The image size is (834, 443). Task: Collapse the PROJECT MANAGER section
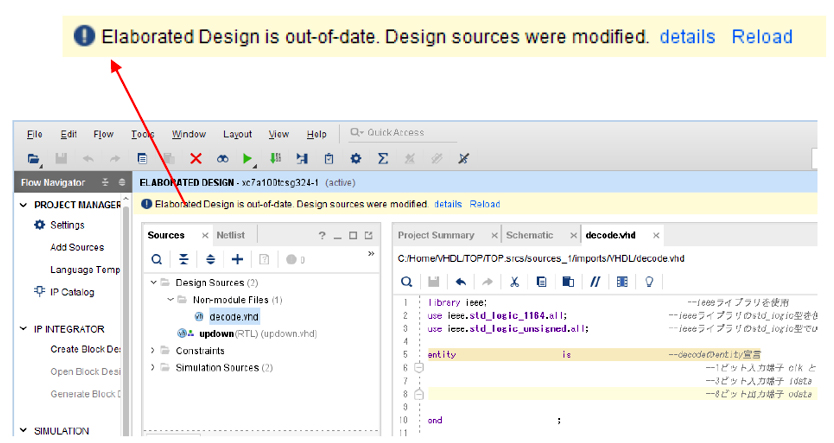pyautogui.click(x=23, y=205)
